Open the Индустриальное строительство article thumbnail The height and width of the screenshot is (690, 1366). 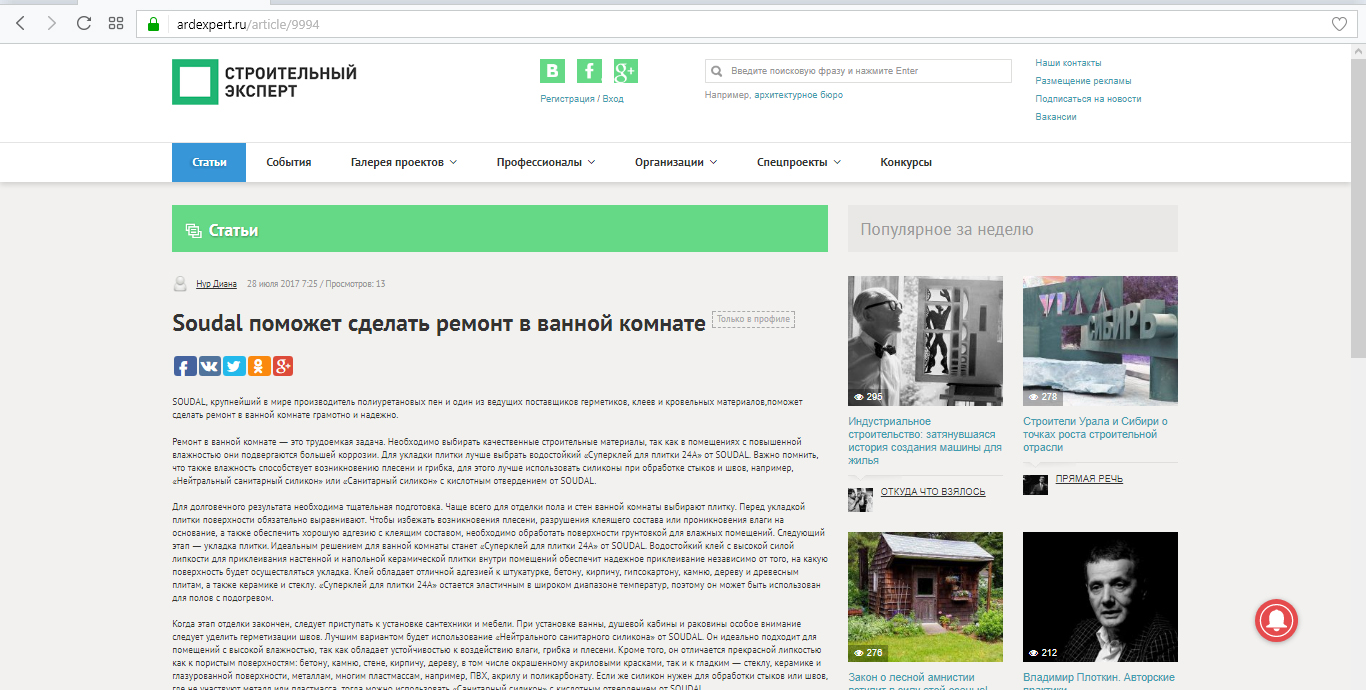(x=925, y=341)
